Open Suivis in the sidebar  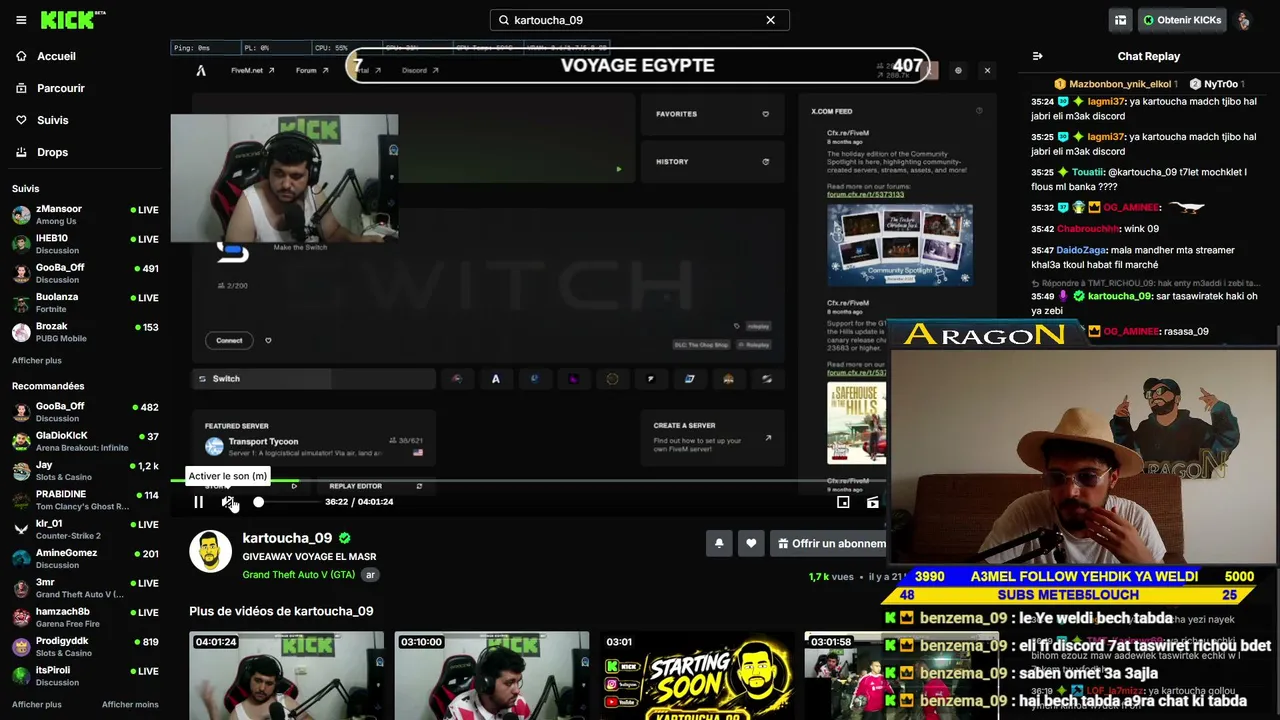[53, 120]
